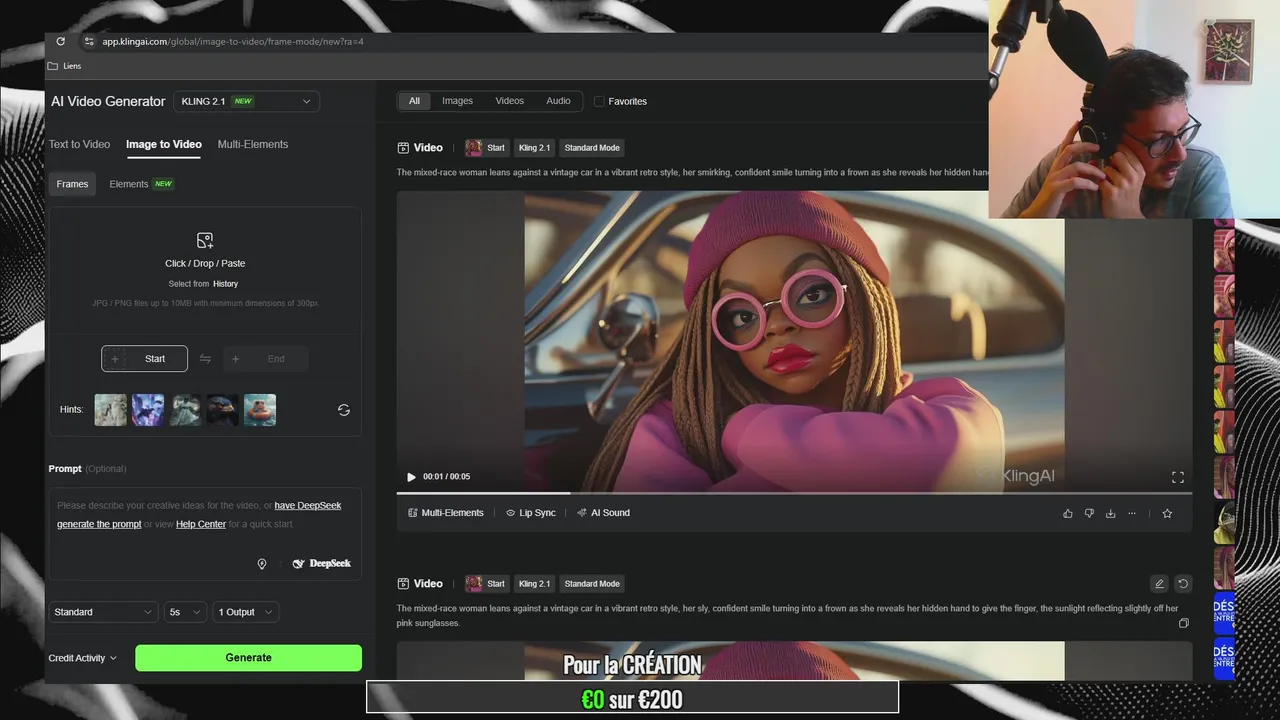Download the first video
Viewport: 1280px width, 720px height.
(1110, 513)
